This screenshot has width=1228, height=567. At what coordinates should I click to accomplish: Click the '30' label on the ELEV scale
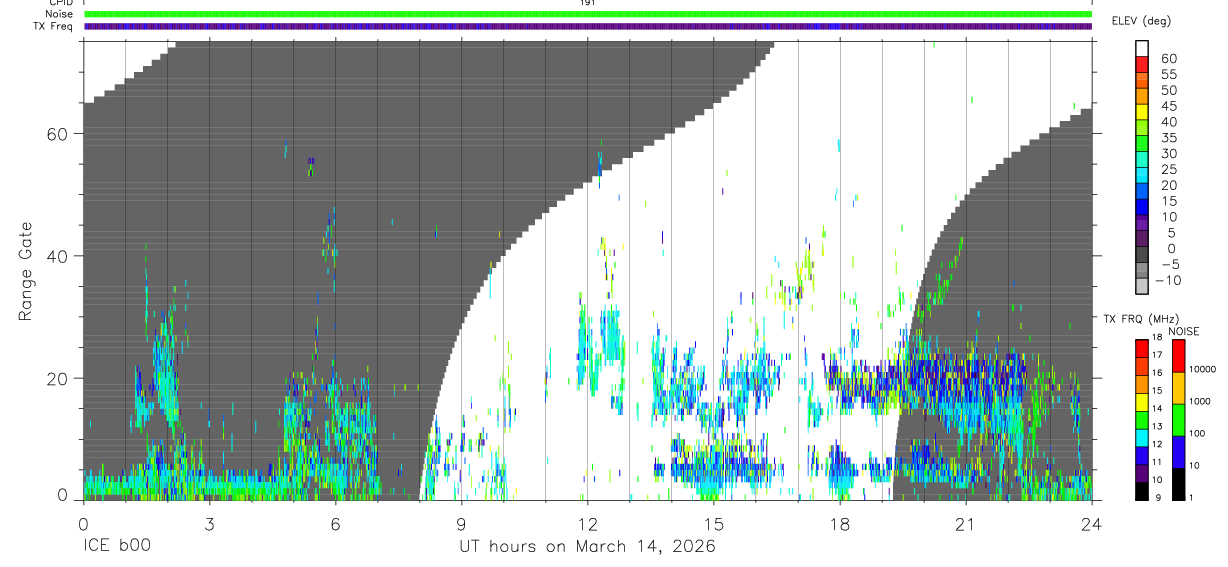point(1169,153)
